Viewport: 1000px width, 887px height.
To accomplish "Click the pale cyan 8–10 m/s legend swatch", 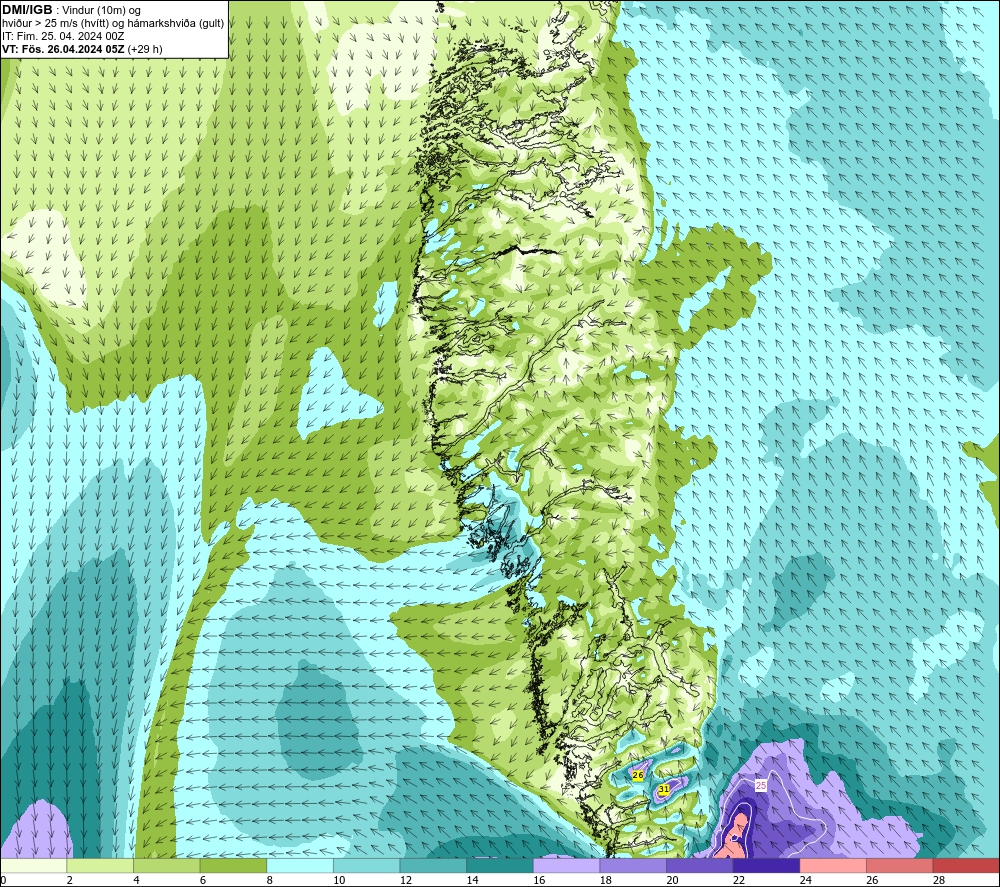I will coord(300,866).
